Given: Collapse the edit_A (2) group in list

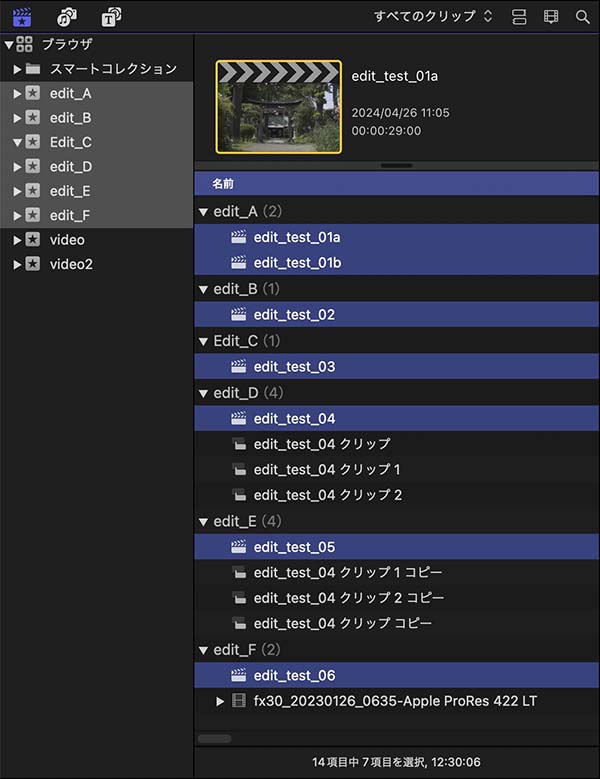Looking at the screenshot, I should coord(203,212).
